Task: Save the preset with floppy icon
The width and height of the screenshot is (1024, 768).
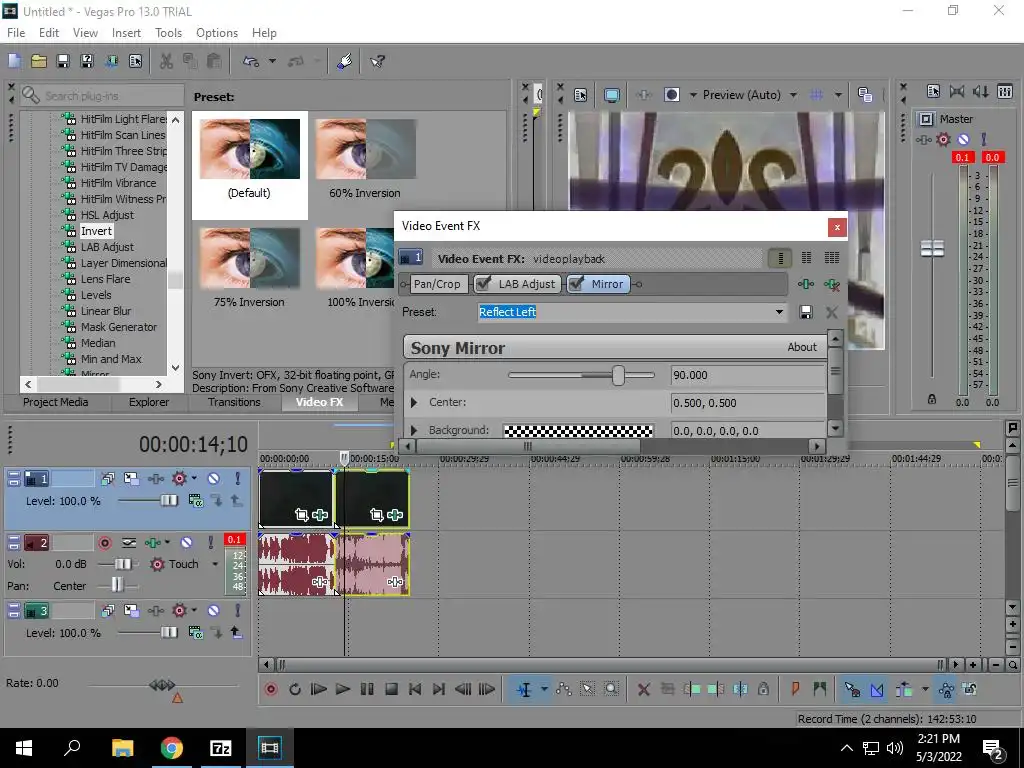Action: (x=806, y=312)
